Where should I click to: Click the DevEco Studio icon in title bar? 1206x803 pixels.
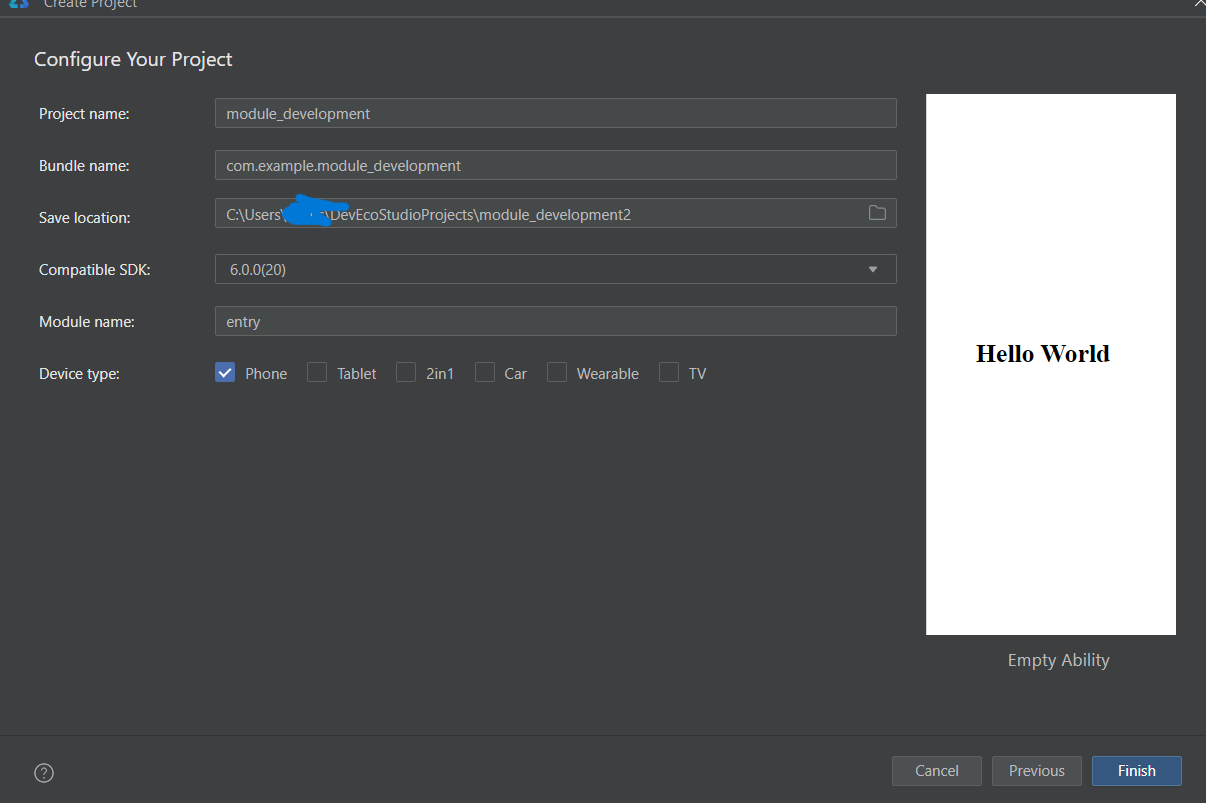[18, 4]
